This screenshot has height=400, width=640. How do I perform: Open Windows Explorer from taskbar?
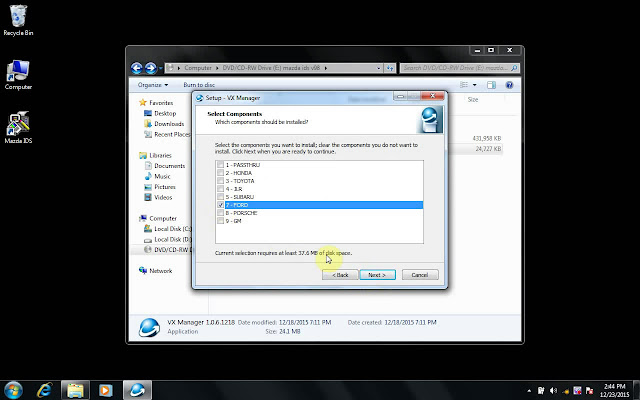point(75,391)
